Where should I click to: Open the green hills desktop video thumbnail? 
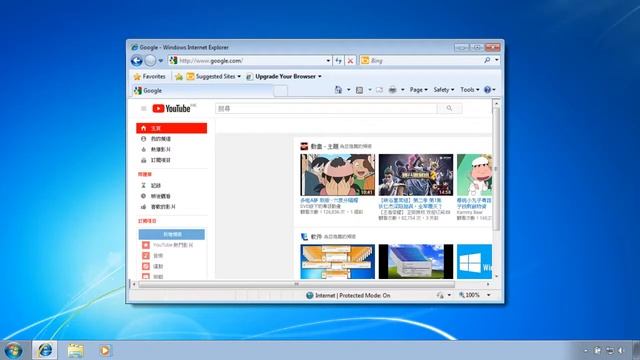[416, 262]
